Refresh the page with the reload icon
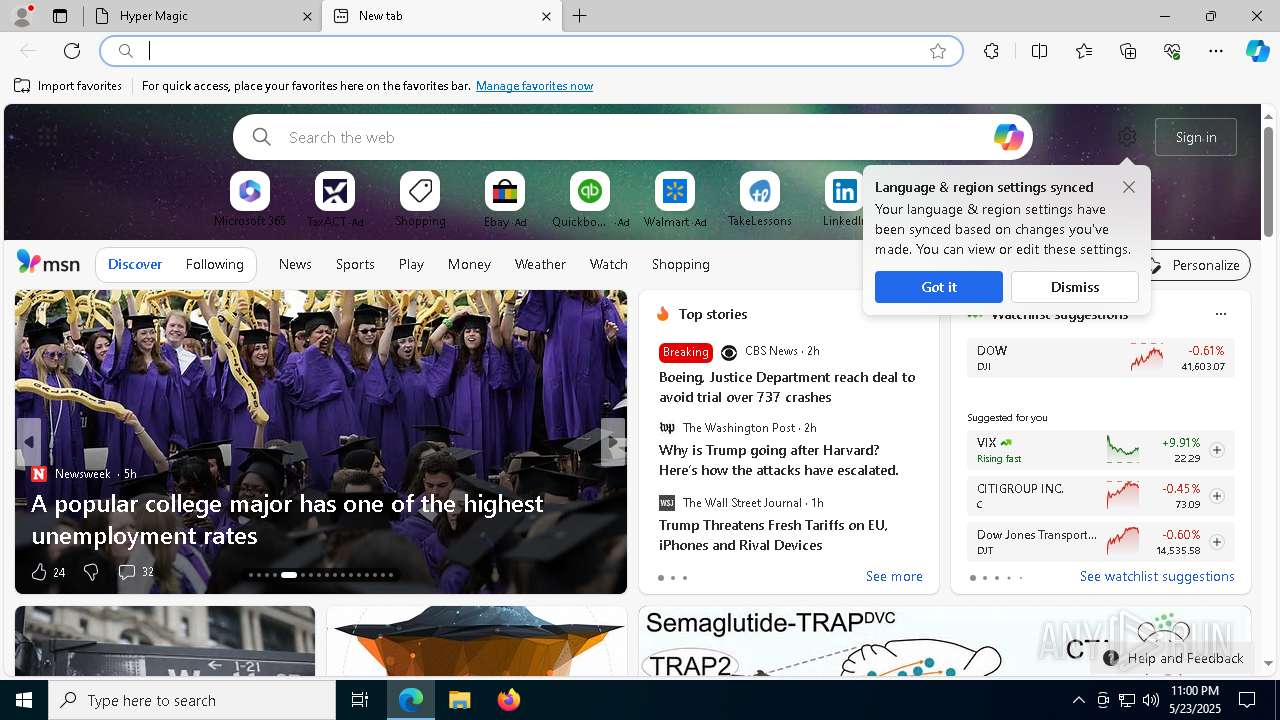This screenshot has height=720, width=1280. [x=72, y=51]
